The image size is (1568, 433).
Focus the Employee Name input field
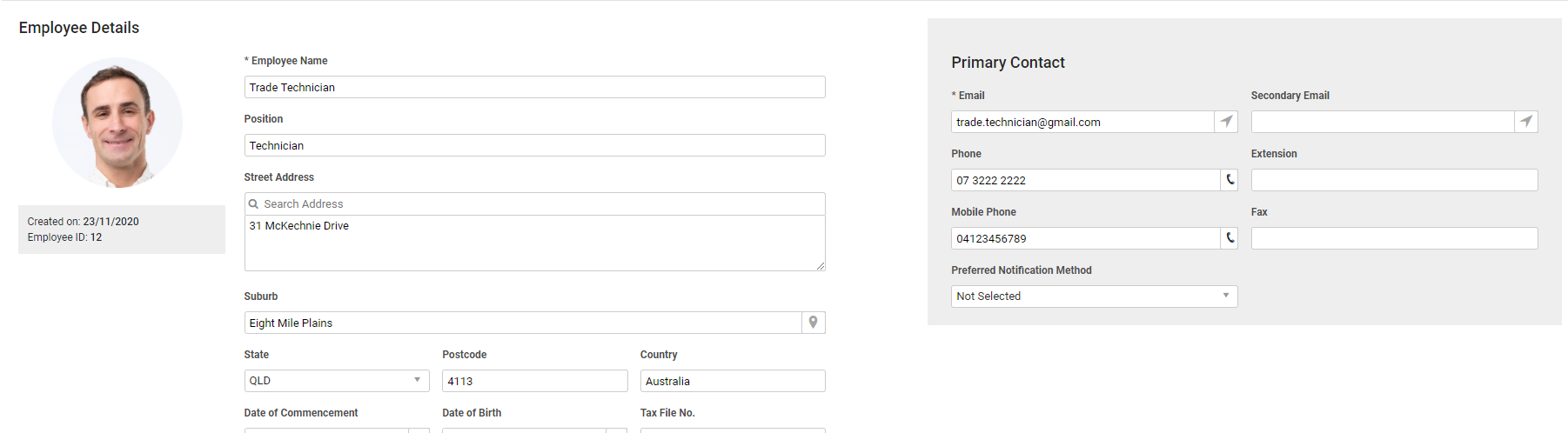(x=534, y=87)
